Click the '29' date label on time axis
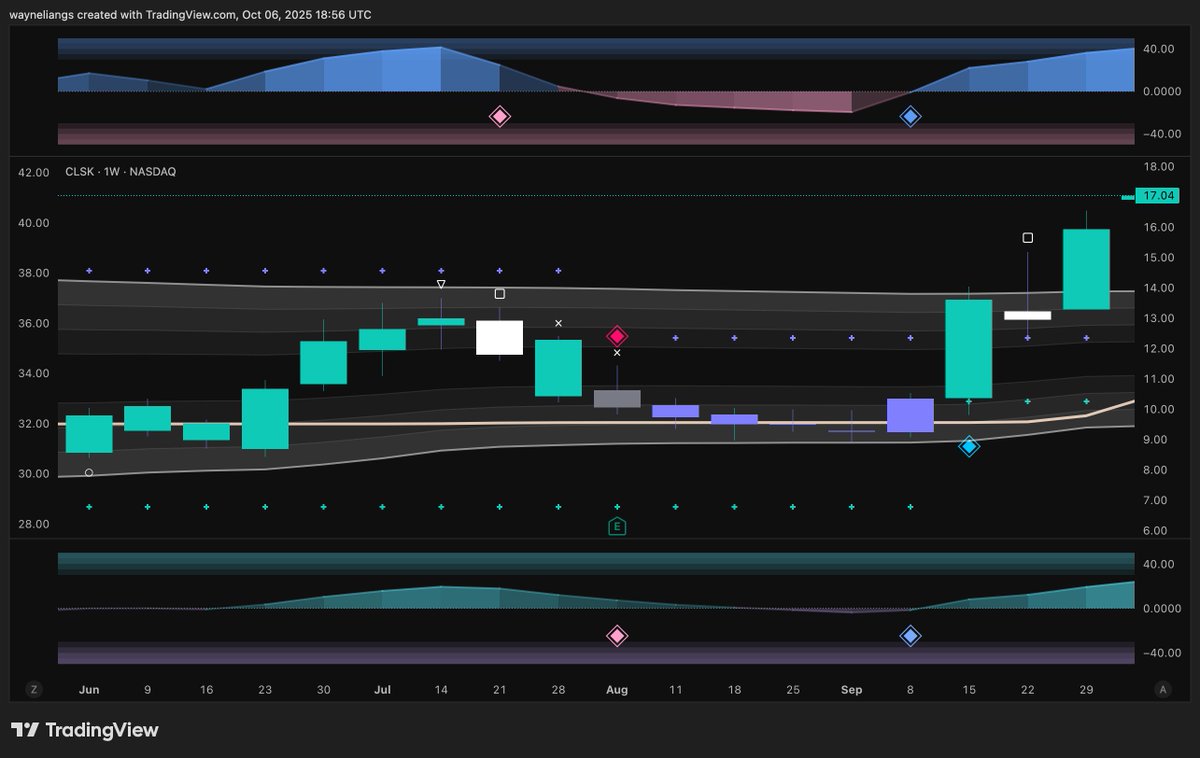The image size is (1200, 758). tap(1086, 690)
